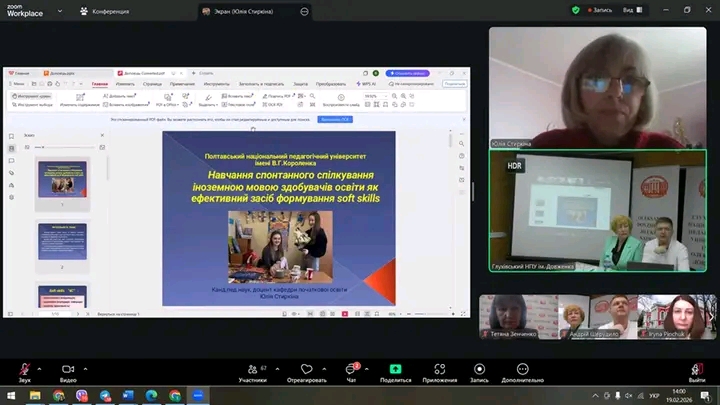Open the Дополнительно more options menu
The image size is (720, 405).
tap(522, 369)
